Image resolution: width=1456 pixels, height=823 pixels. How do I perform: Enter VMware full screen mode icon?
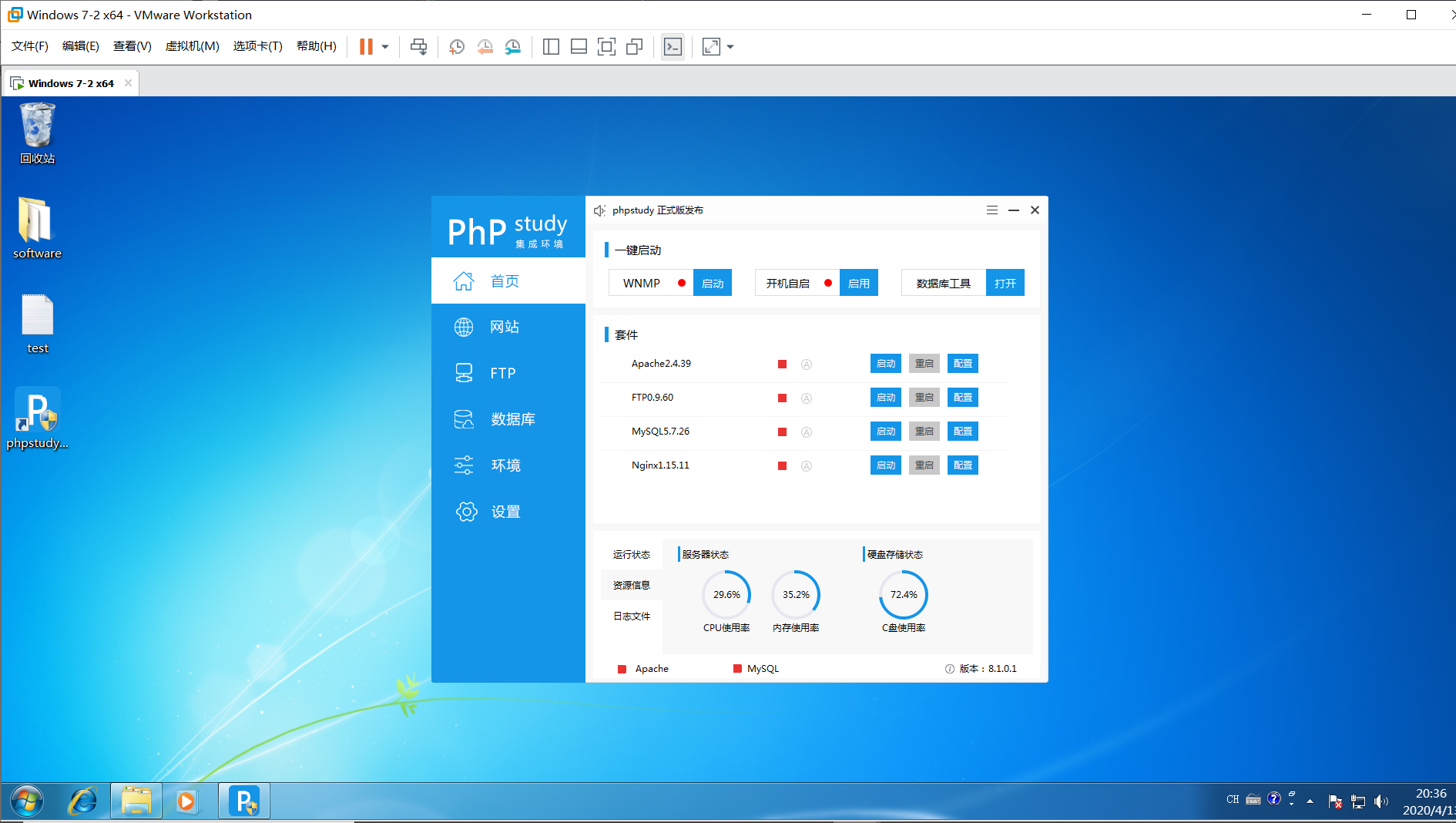(x=606, y=47)
